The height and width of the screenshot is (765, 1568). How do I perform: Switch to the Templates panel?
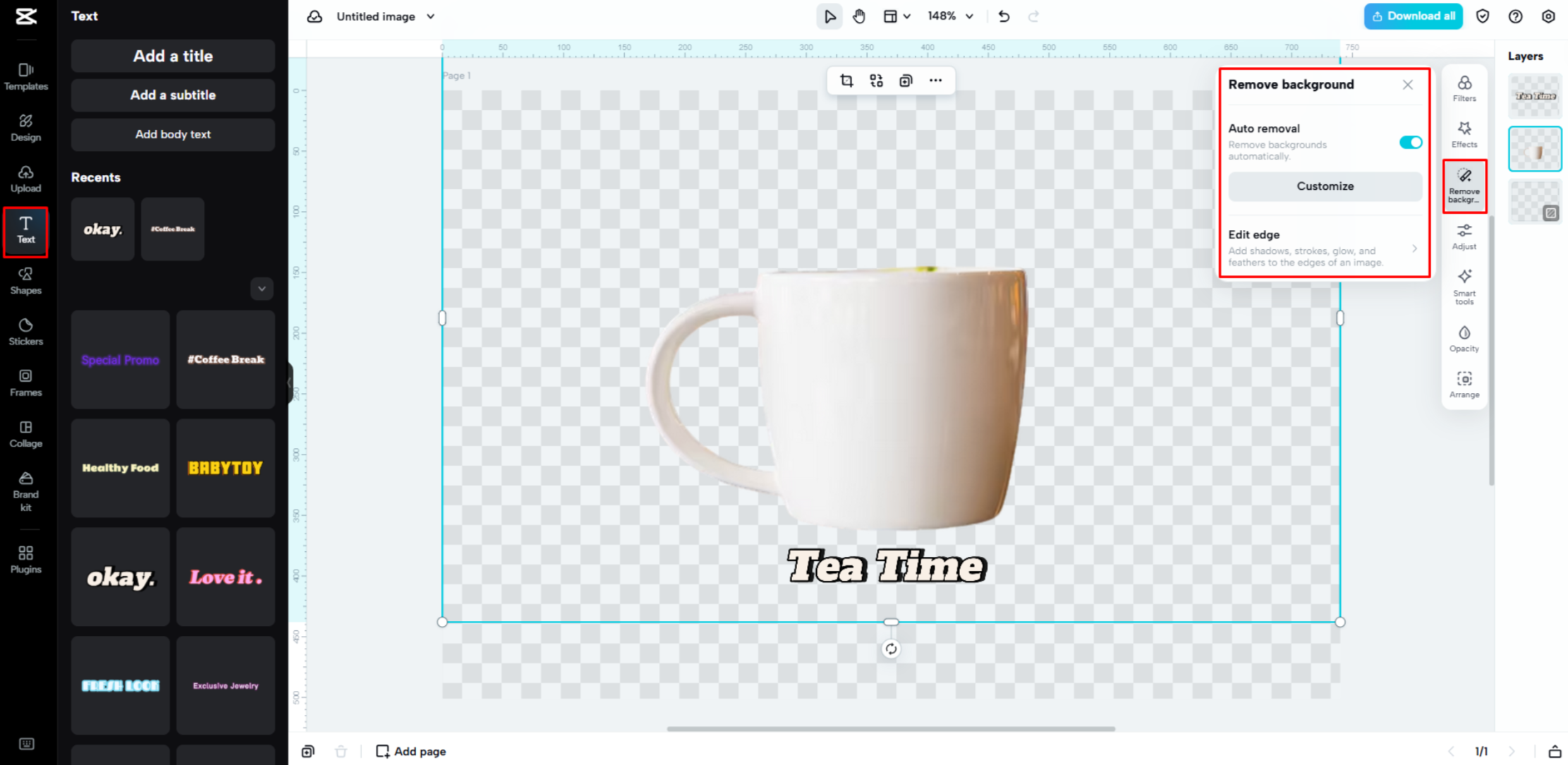(x=26, y=76)
